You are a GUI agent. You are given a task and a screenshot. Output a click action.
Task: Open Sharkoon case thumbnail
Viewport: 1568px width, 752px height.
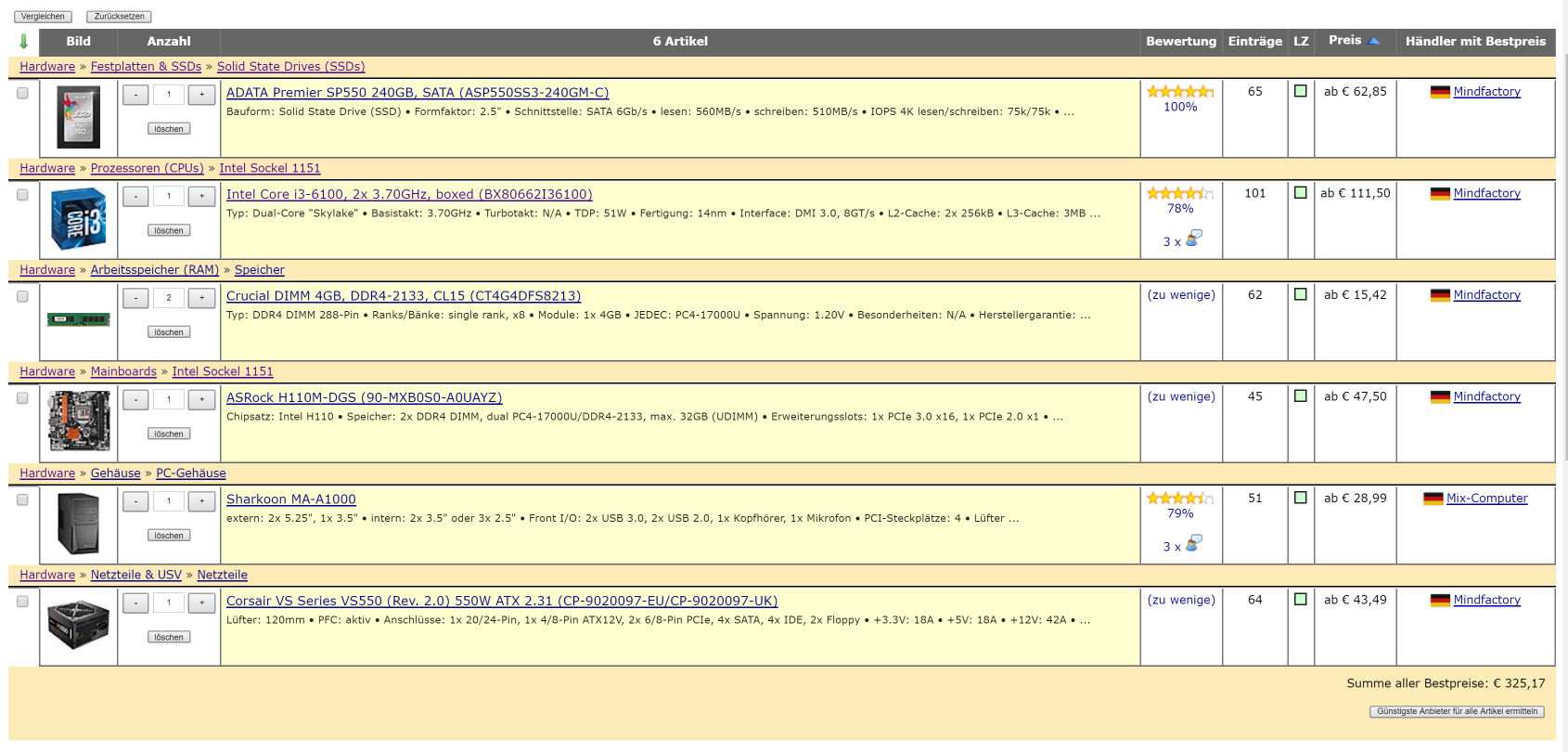[79, 524]
